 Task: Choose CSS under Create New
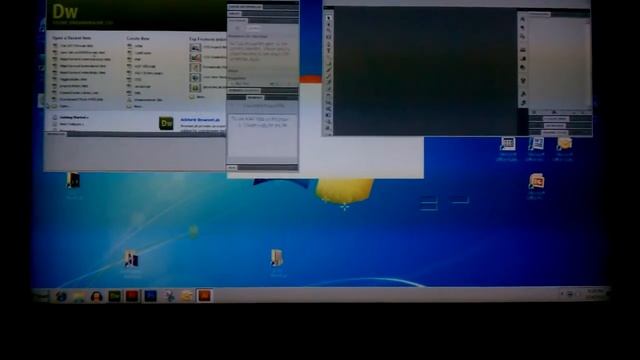(x=134, y=80)
